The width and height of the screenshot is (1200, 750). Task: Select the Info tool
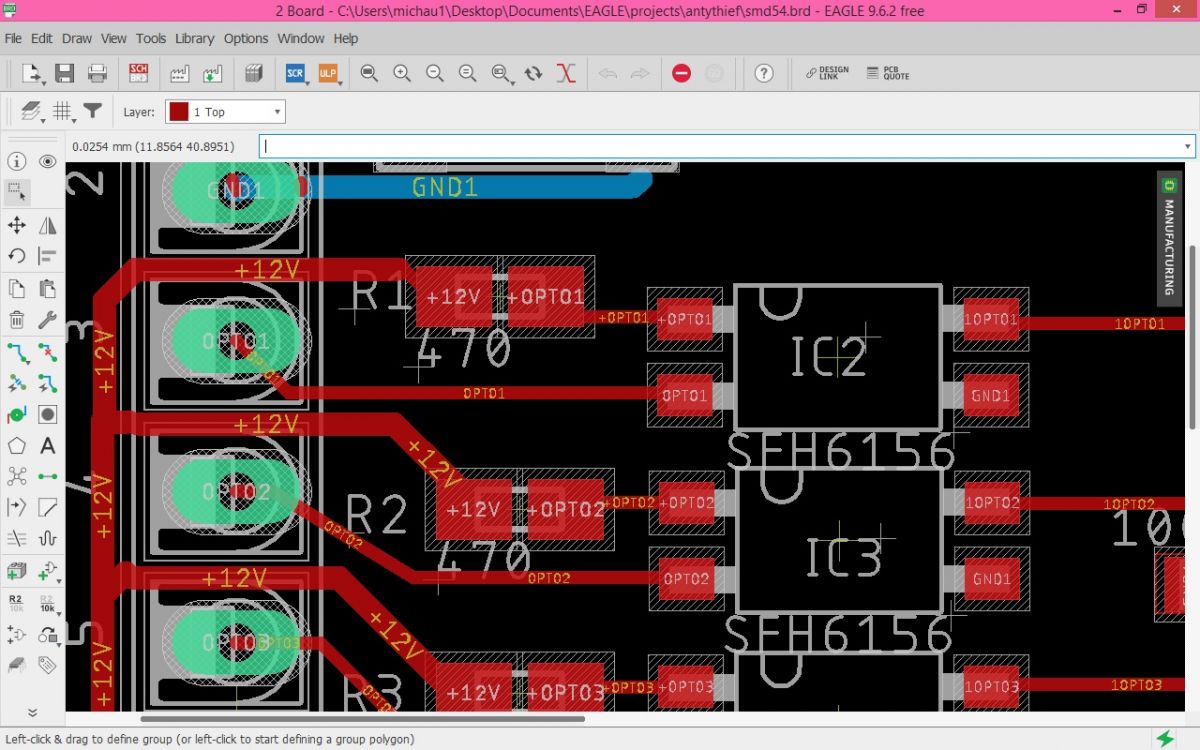[x=17, y=161]
